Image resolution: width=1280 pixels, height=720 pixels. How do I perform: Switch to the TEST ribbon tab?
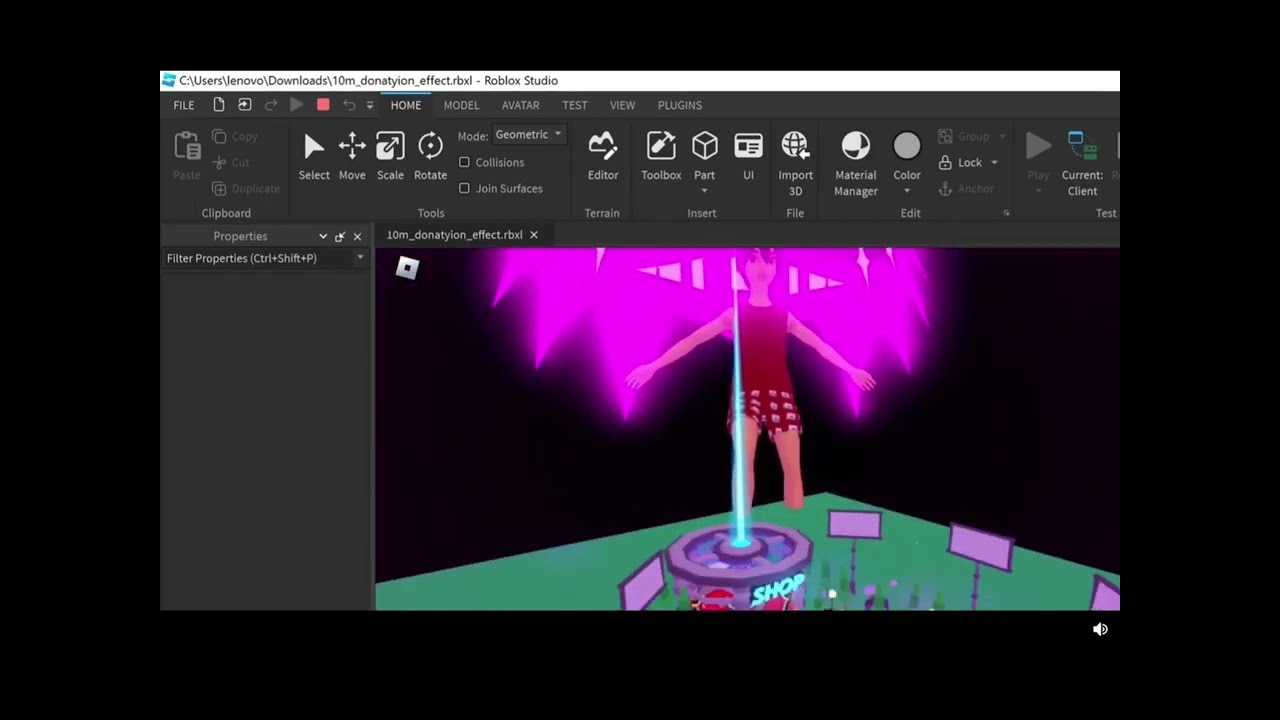click(x=575, y=105)
